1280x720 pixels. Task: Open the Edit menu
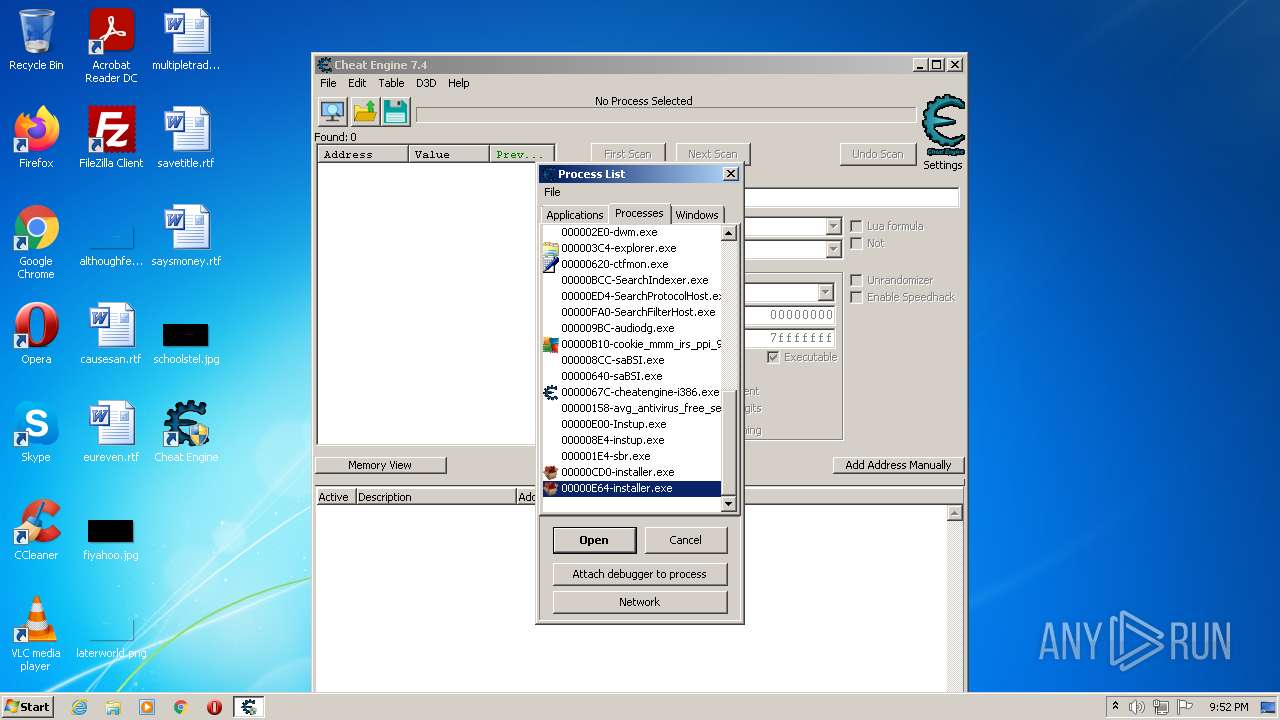click(357, 83)
